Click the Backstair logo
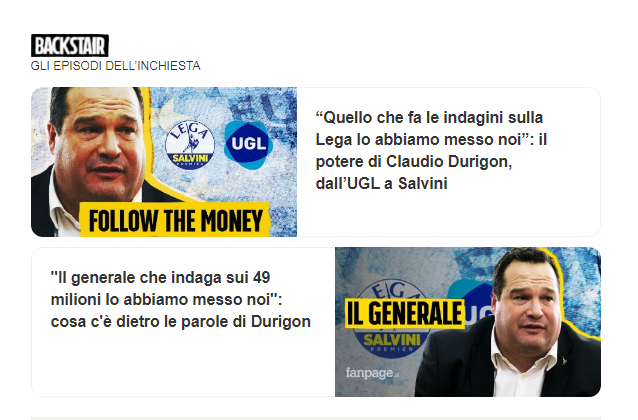 (x=70, y=46)
